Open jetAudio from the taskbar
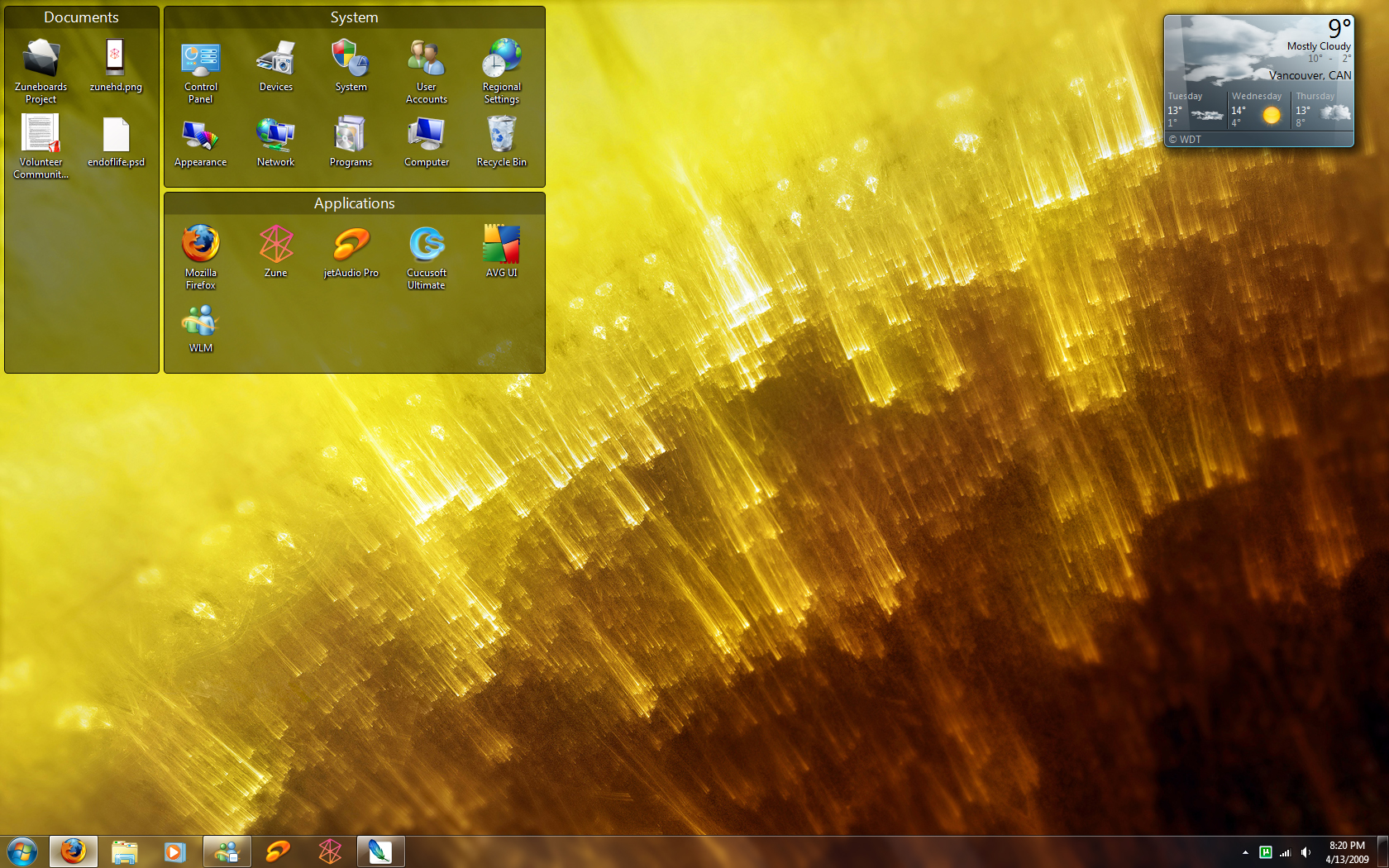This screenshot has width=1389, height=868. [x=279, y=851]
